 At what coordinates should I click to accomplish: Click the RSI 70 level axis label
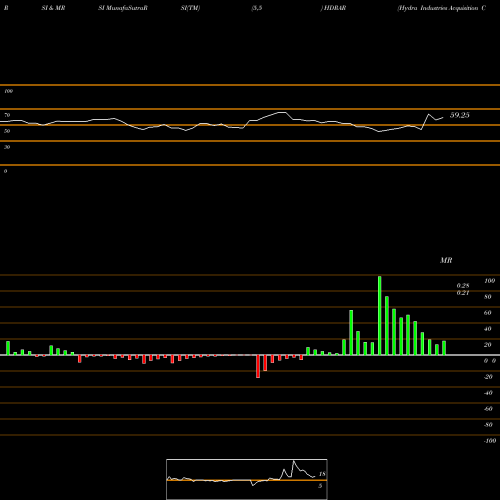click(x=7, y=115)
